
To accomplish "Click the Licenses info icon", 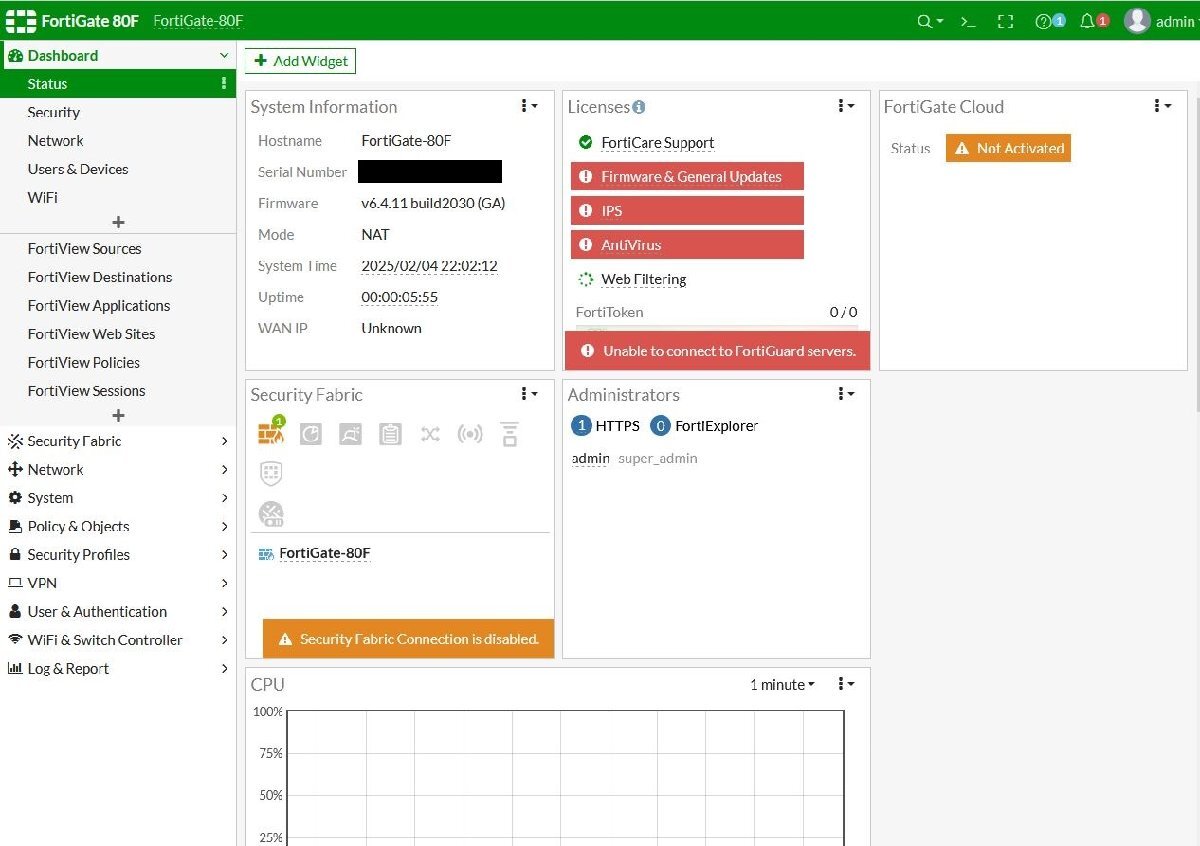I will pos(639,107).
